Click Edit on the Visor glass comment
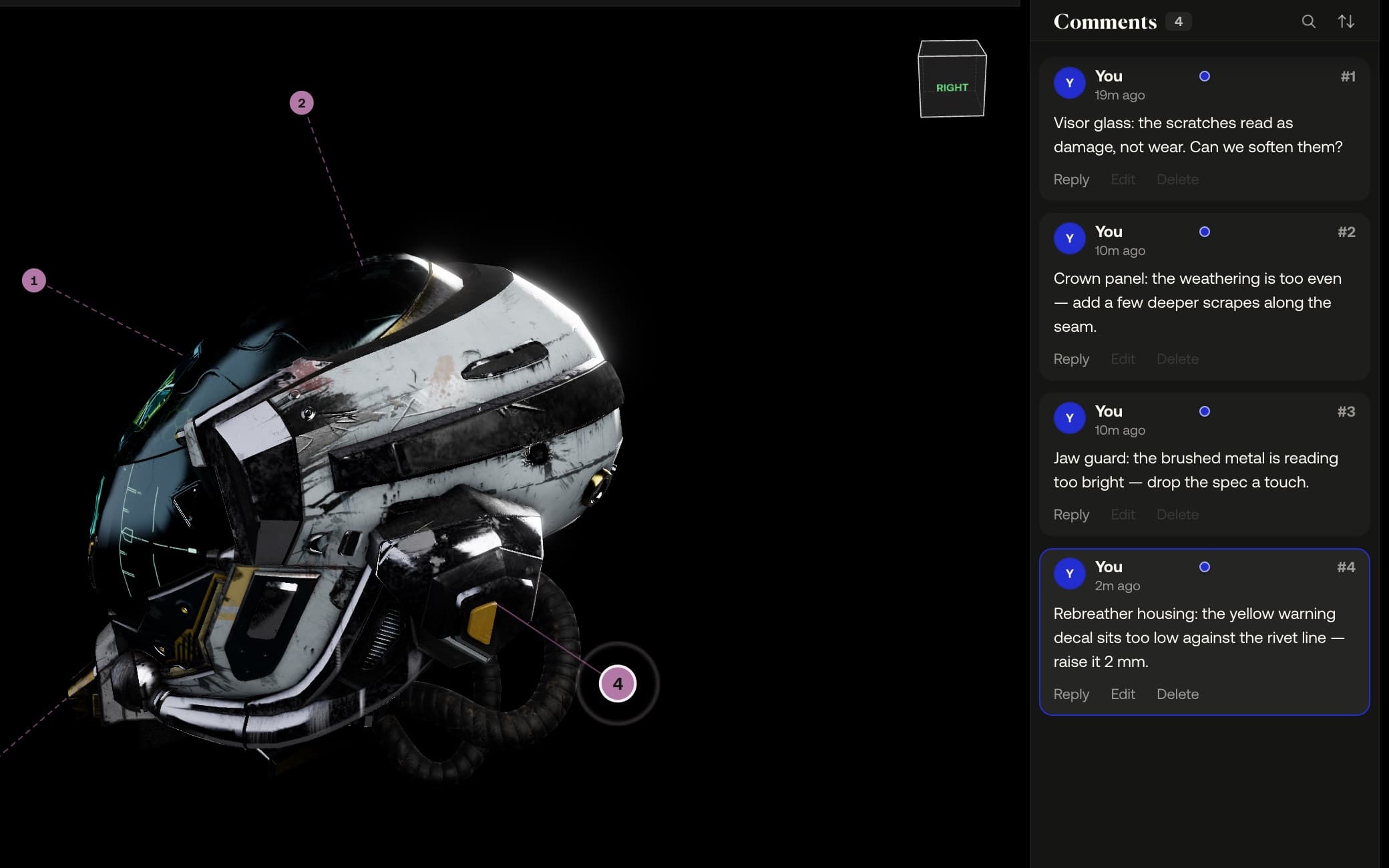 click(x=1123, y=180)
